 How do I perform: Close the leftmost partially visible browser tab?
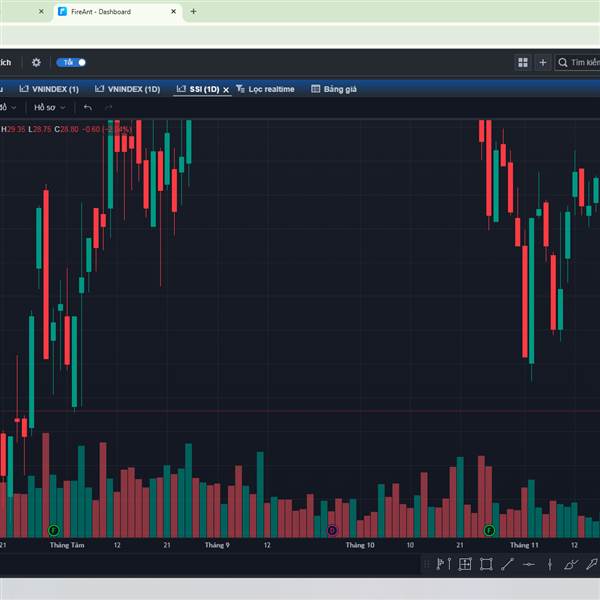click(x=41, y=11)
